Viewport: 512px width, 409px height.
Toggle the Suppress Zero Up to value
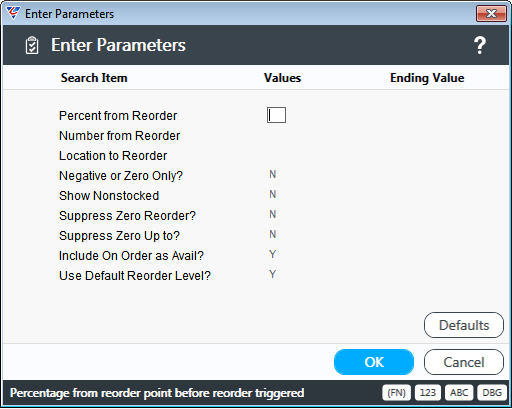point(273,234)
